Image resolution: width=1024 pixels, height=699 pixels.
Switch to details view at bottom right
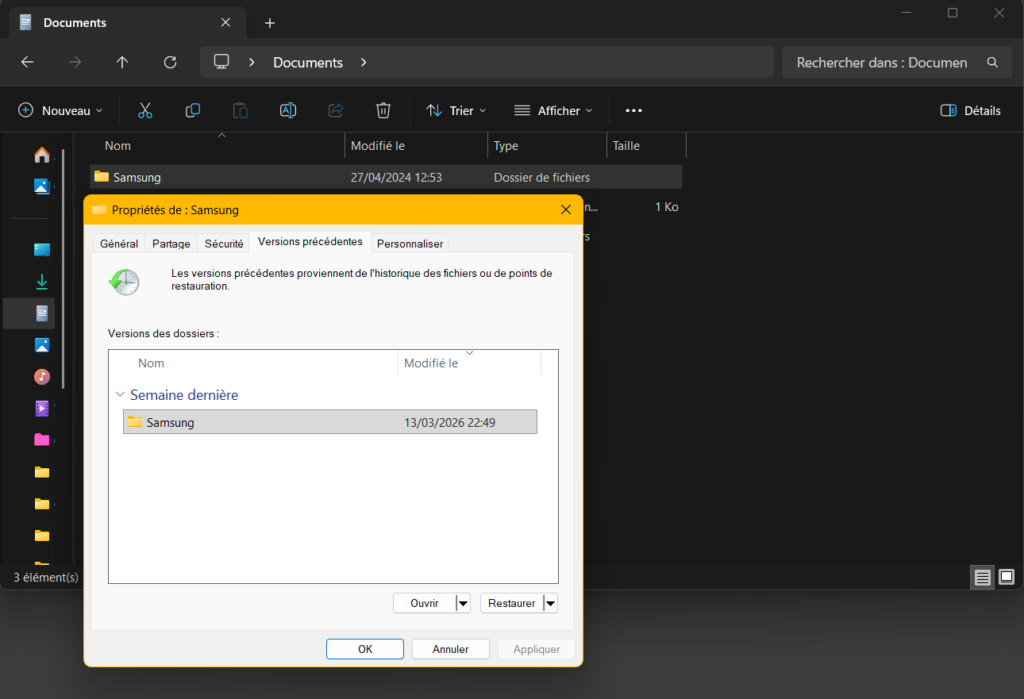pos(982,577)
